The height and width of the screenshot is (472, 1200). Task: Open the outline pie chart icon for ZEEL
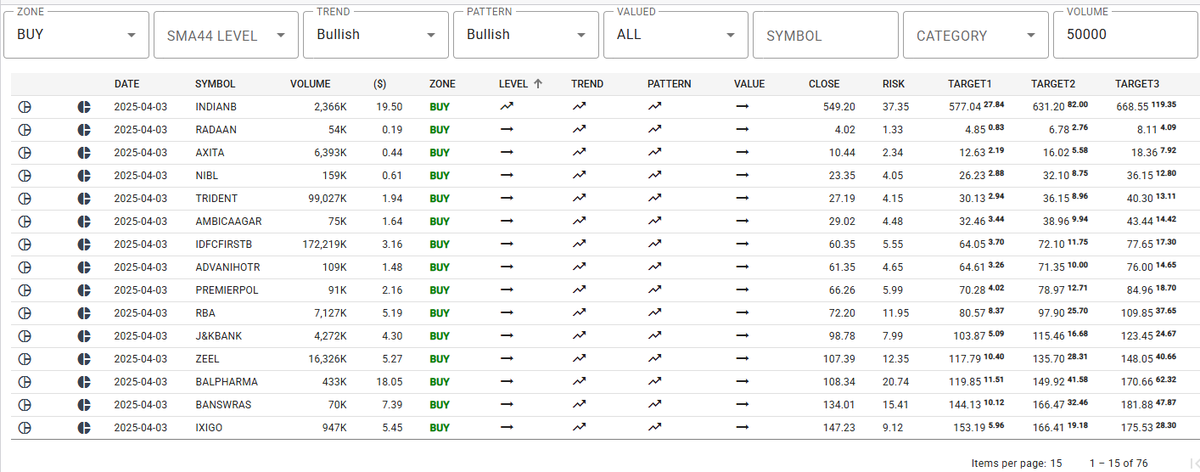tap(24, 358)
